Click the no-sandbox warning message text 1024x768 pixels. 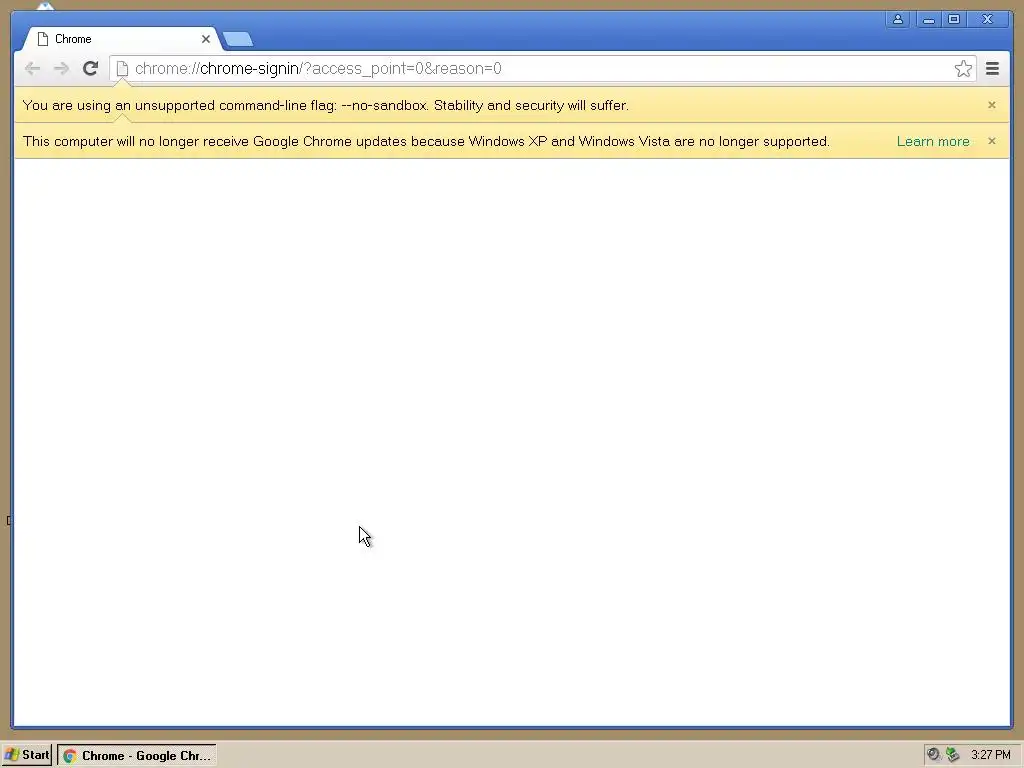pos(325,106)
